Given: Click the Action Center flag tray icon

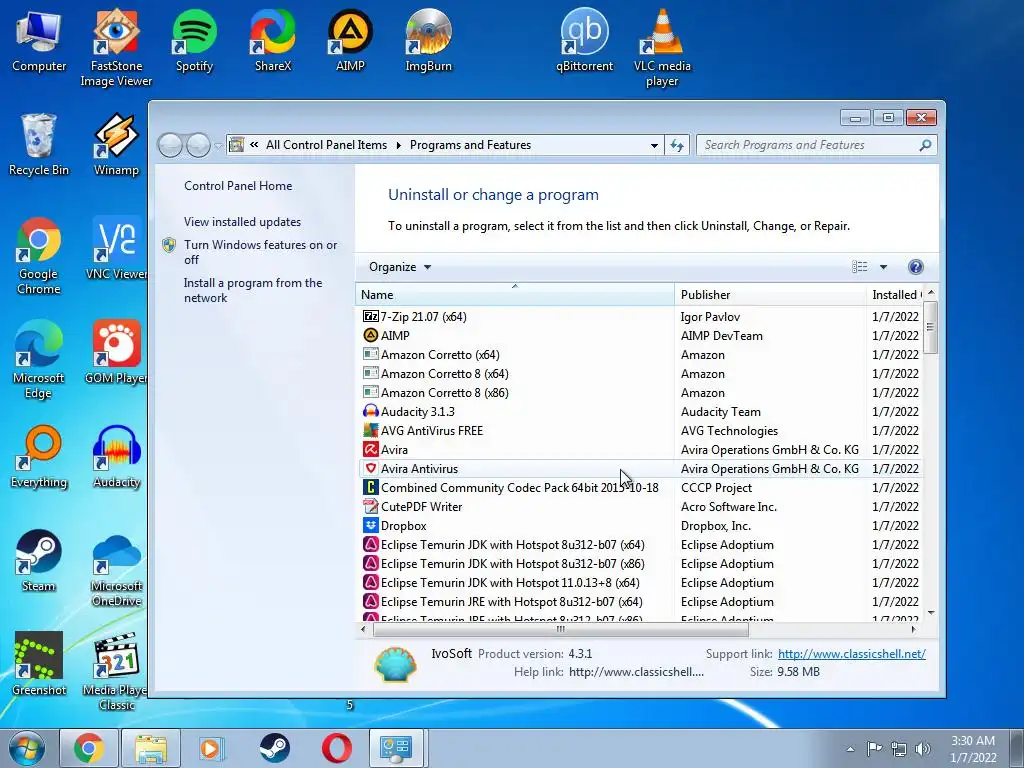Looking at the screenshot, I should point(874,749).
